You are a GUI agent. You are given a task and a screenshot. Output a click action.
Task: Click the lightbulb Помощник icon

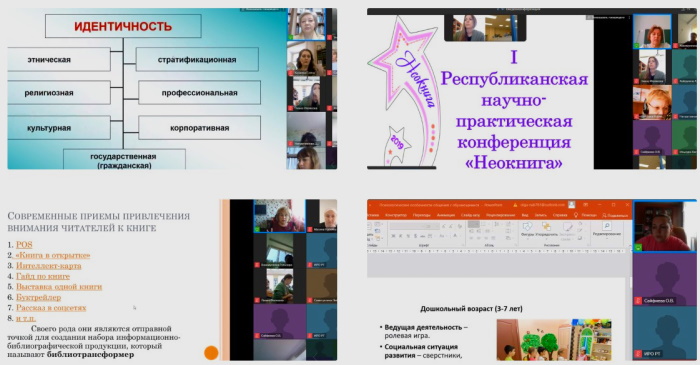point(576,215)
